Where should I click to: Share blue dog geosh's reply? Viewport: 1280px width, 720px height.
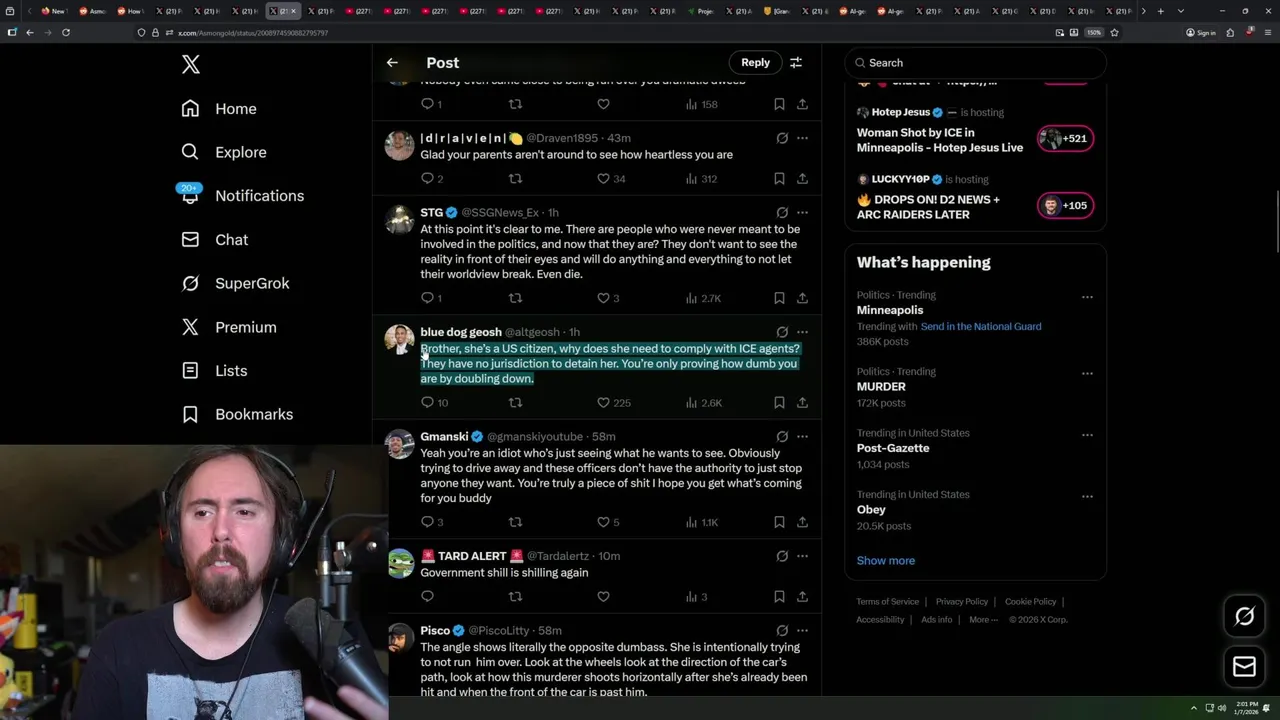(x=802, y=403)
